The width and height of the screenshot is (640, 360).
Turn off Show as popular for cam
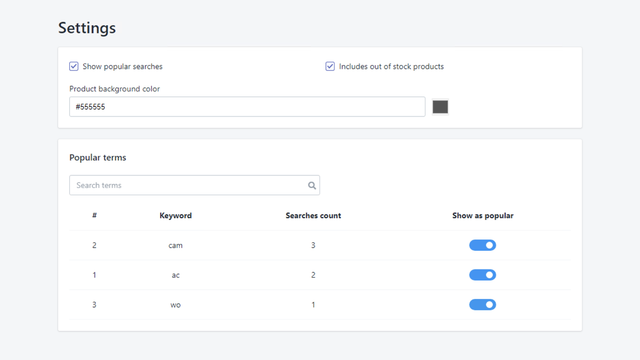pos(482,245)
